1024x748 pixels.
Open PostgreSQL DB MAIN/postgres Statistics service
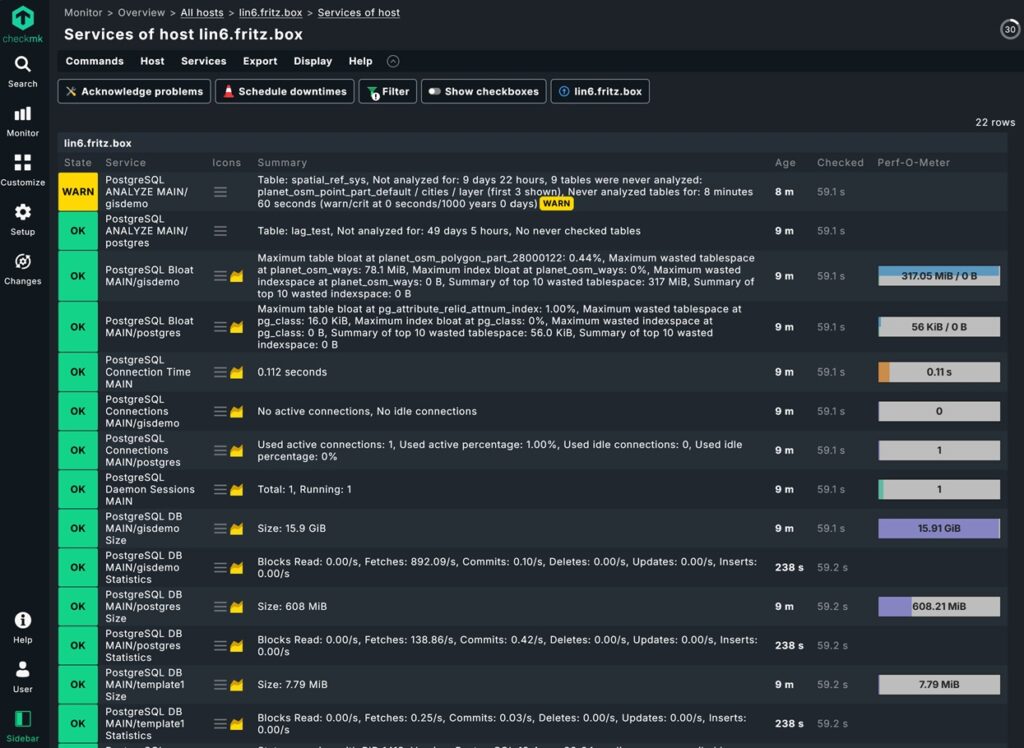click(144, 645)
